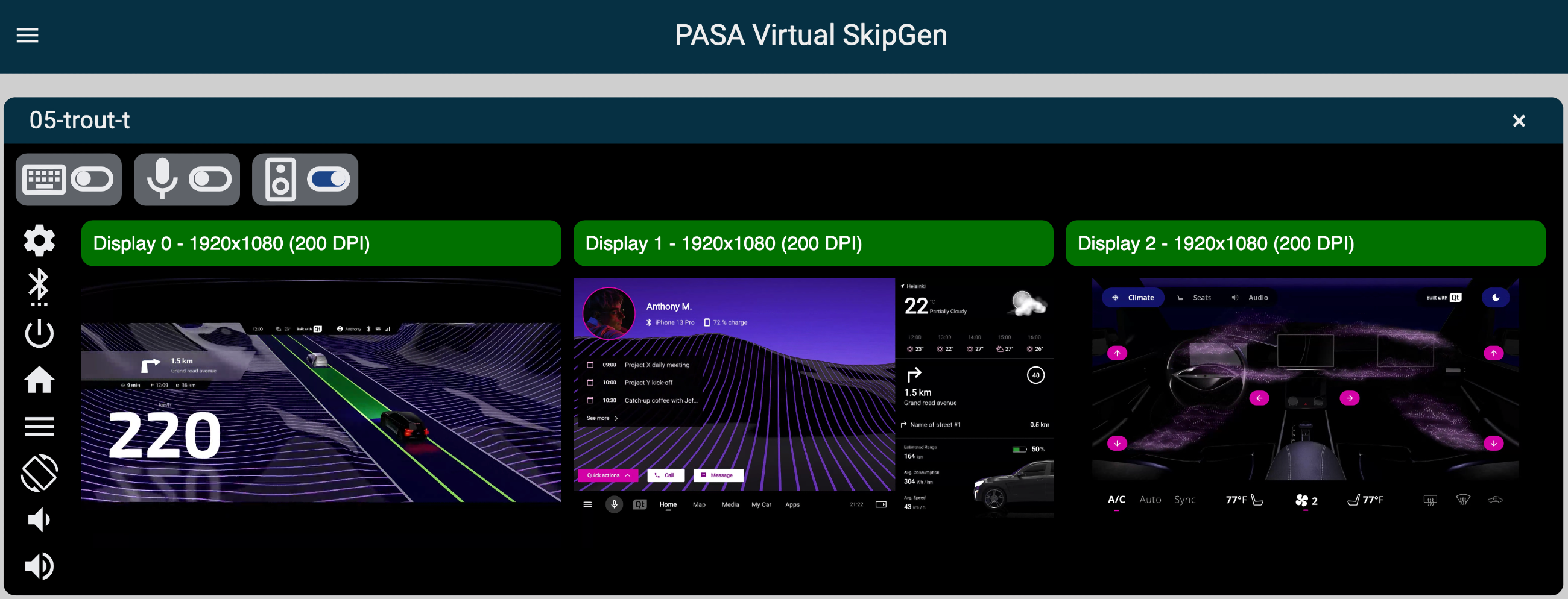Screen dimensions: 1568x599
Task: Raise volume with volume up icon
Action: (39, 566)
